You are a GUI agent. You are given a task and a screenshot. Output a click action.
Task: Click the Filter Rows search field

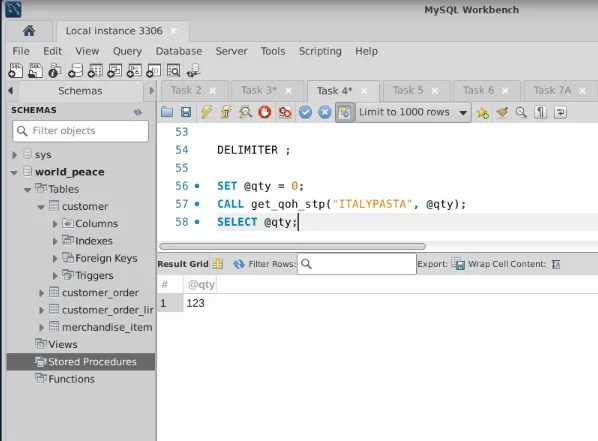tap(357, 264)
